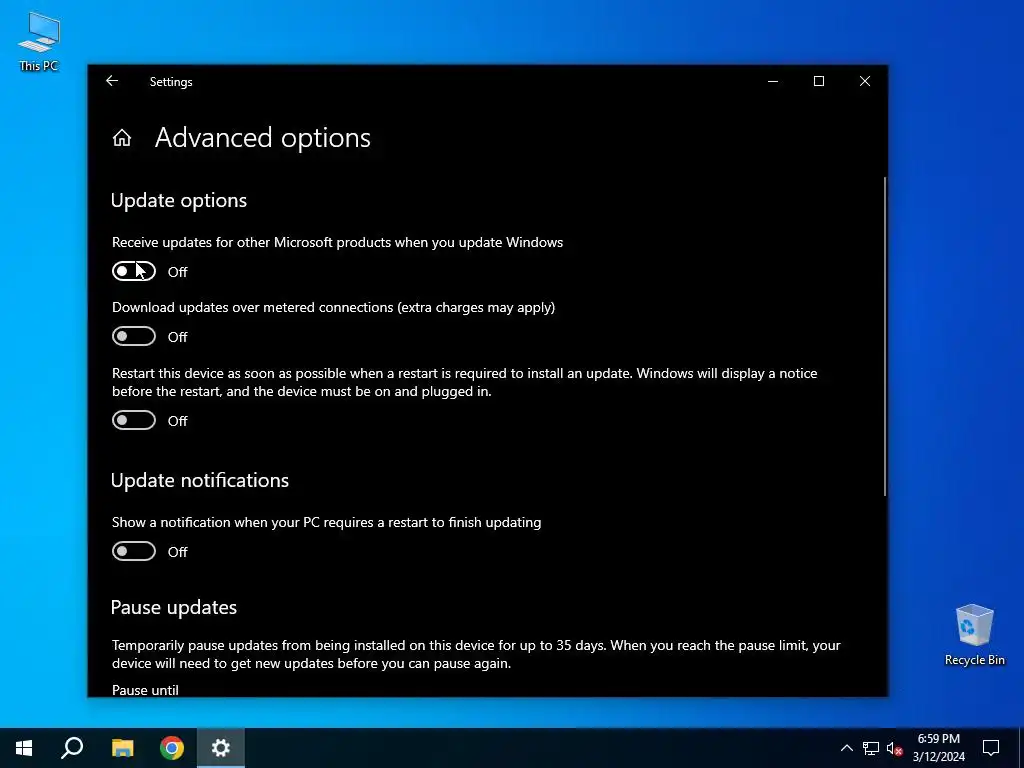This screenshot has height=768, width=1024.
Task: Launch Google Chrome from taskbar
Action: pos(172,748)
